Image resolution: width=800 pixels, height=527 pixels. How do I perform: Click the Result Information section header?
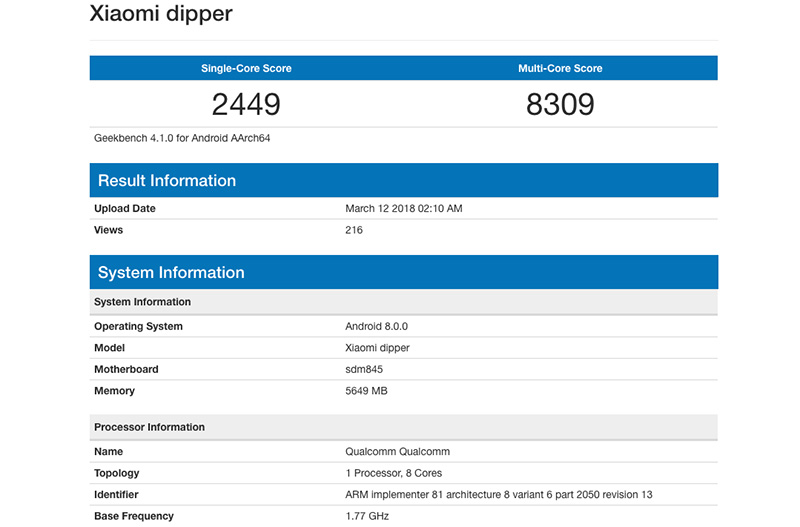pyautogui.click(x=404, y=180)
